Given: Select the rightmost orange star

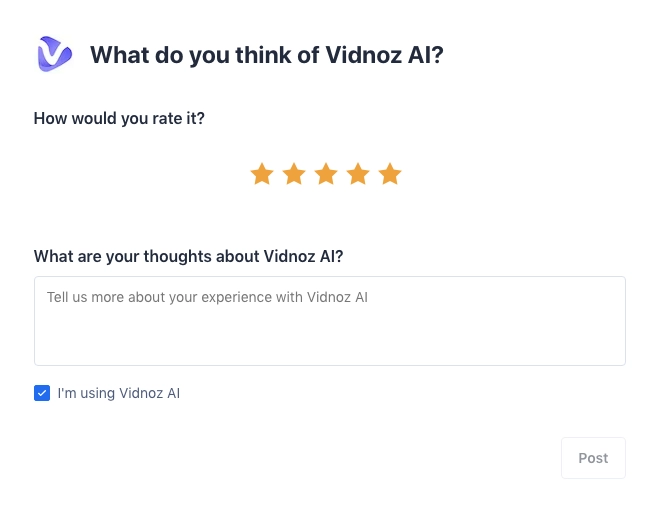Looking at the screenshot, I should coord(390,175).
